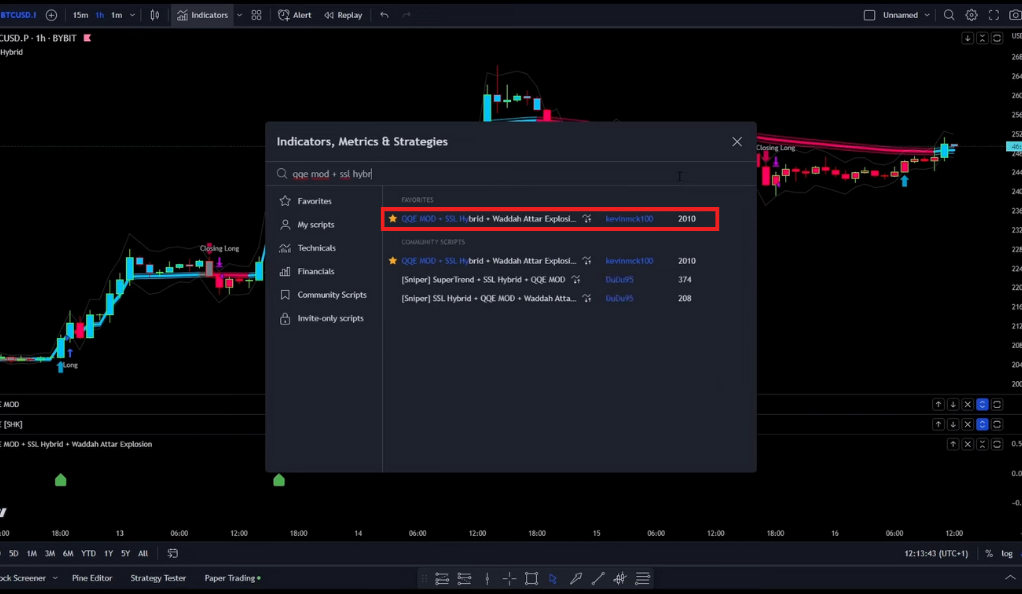This screenshot has width=1022, height=594.
Task: Expand the time interval dropdown chevron
Action: pyautogui.click(x=132, y=15)
